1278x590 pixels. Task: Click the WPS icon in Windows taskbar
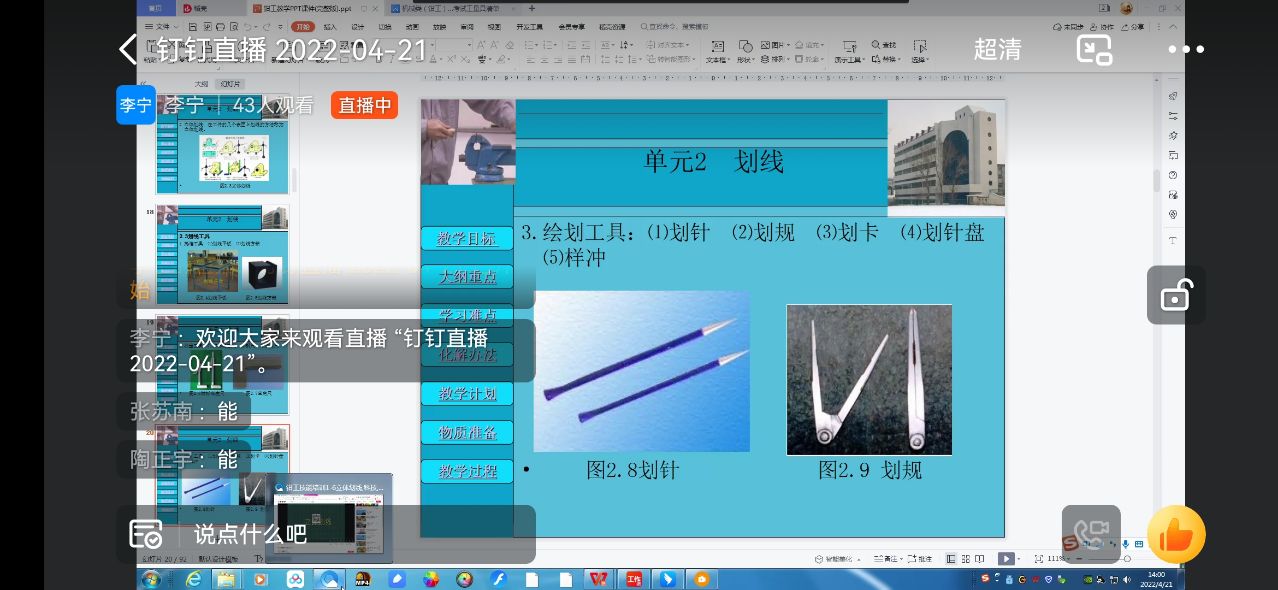point(599,579)
